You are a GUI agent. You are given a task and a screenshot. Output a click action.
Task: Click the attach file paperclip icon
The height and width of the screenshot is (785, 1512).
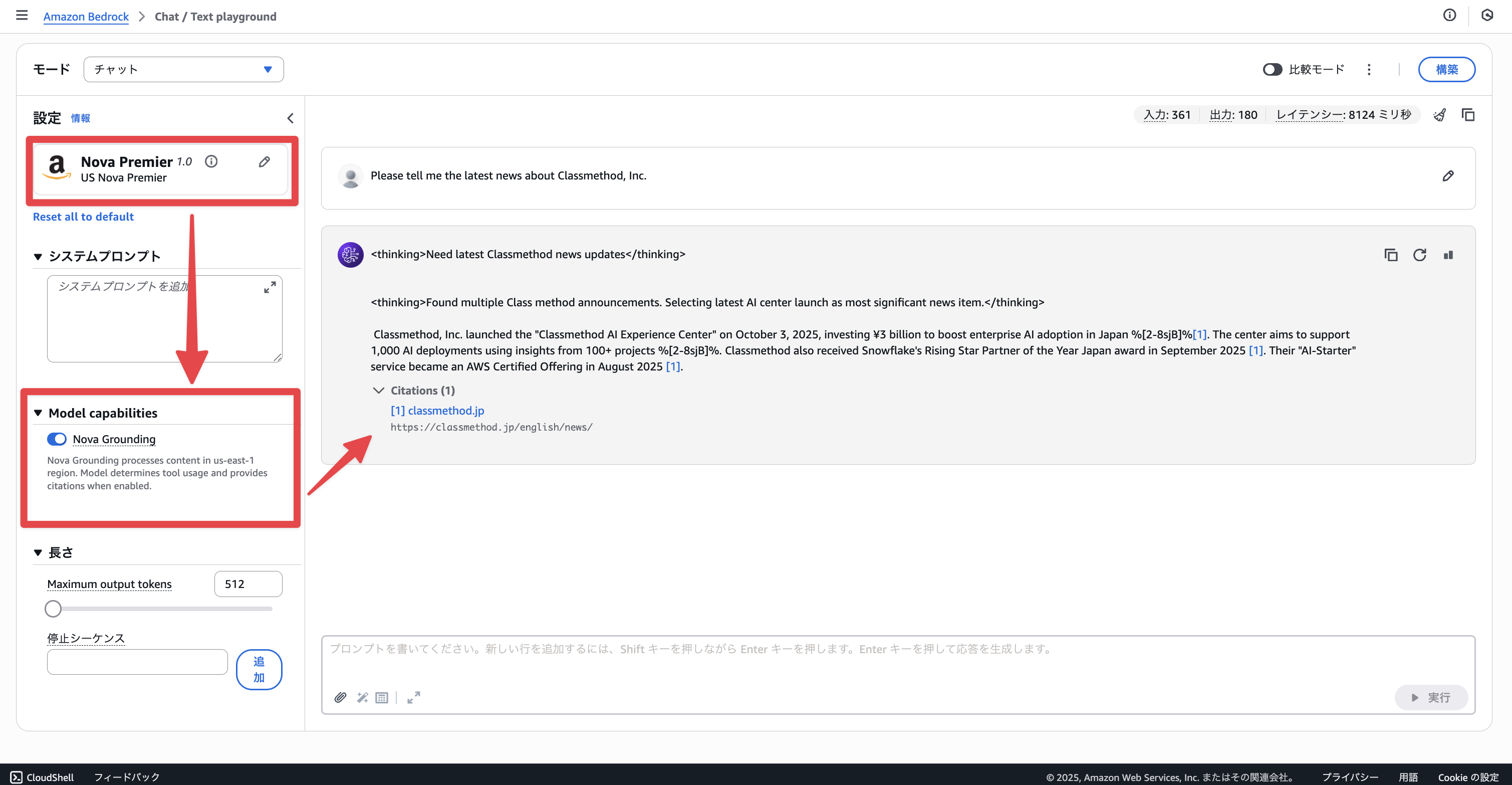coord(341,697)
